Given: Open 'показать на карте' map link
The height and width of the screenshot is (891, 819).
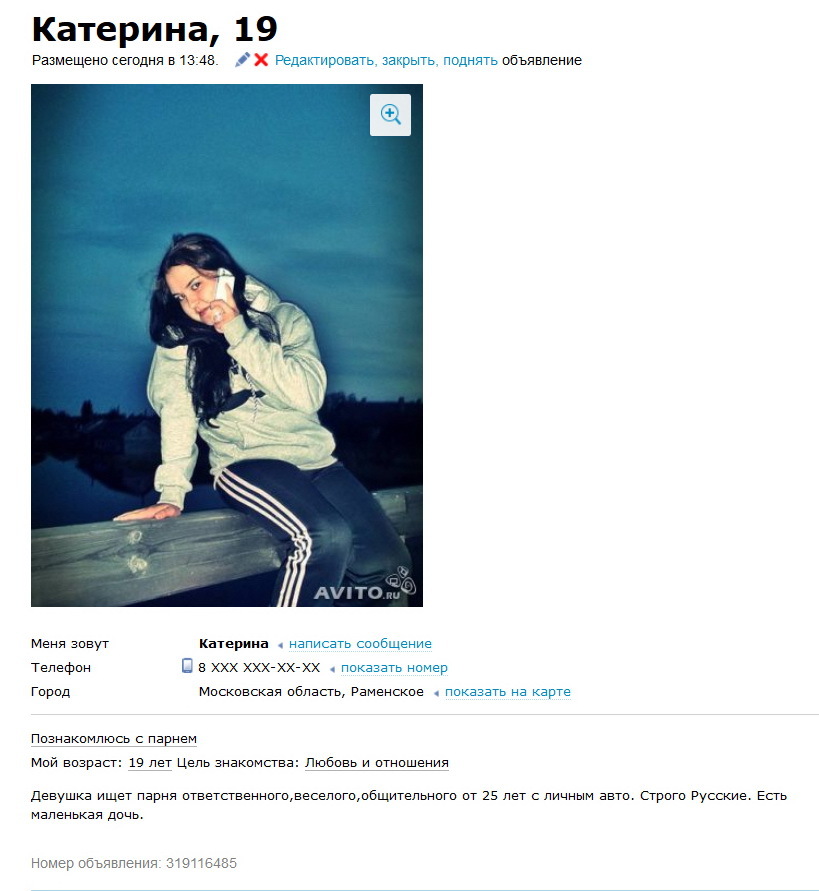Looking at the screenshot, I should pyautogui.click(x=508, y=692).
